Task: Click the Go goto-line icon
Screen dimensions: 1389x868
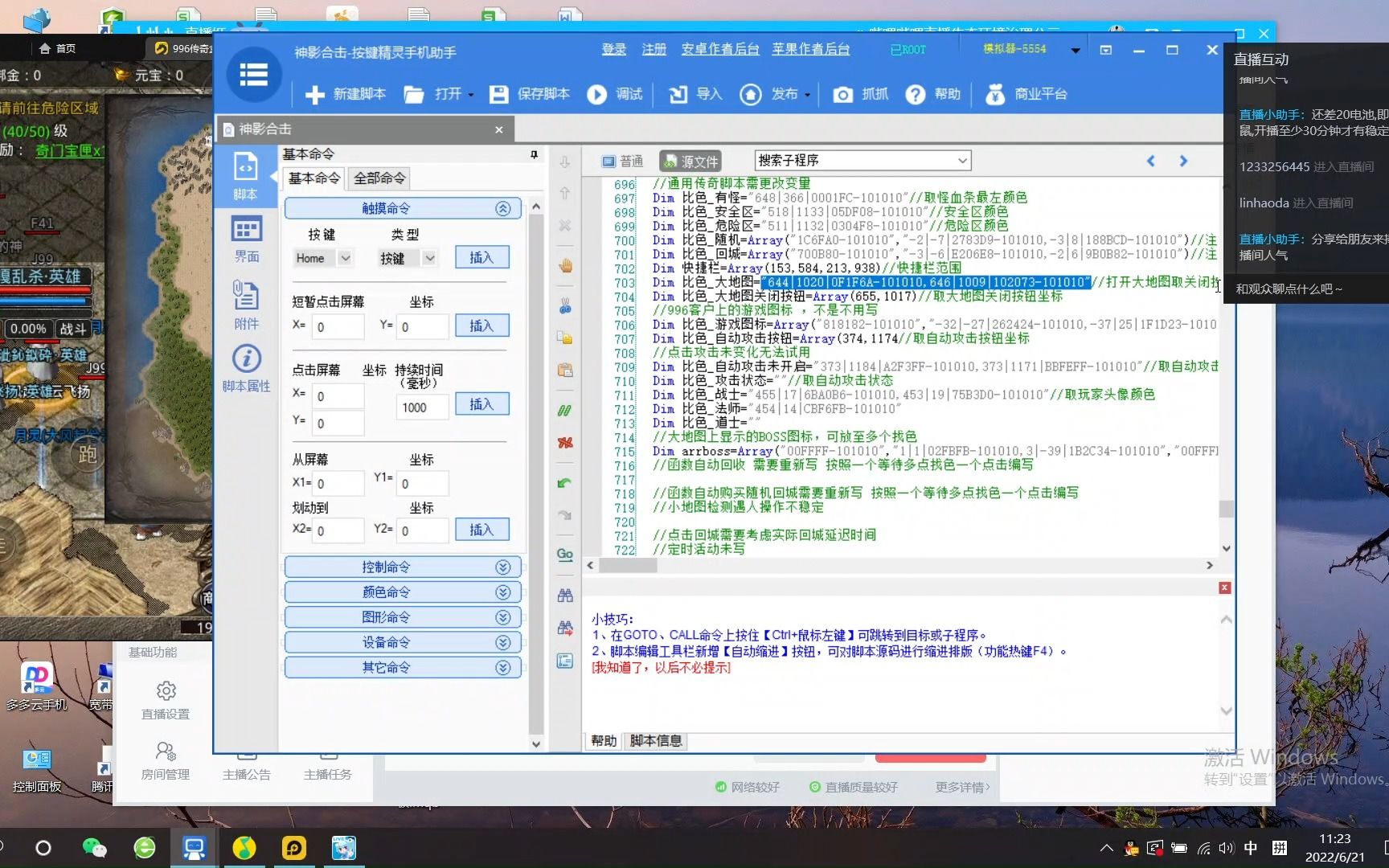Action: pyautogui.click(x=565, y=555)
